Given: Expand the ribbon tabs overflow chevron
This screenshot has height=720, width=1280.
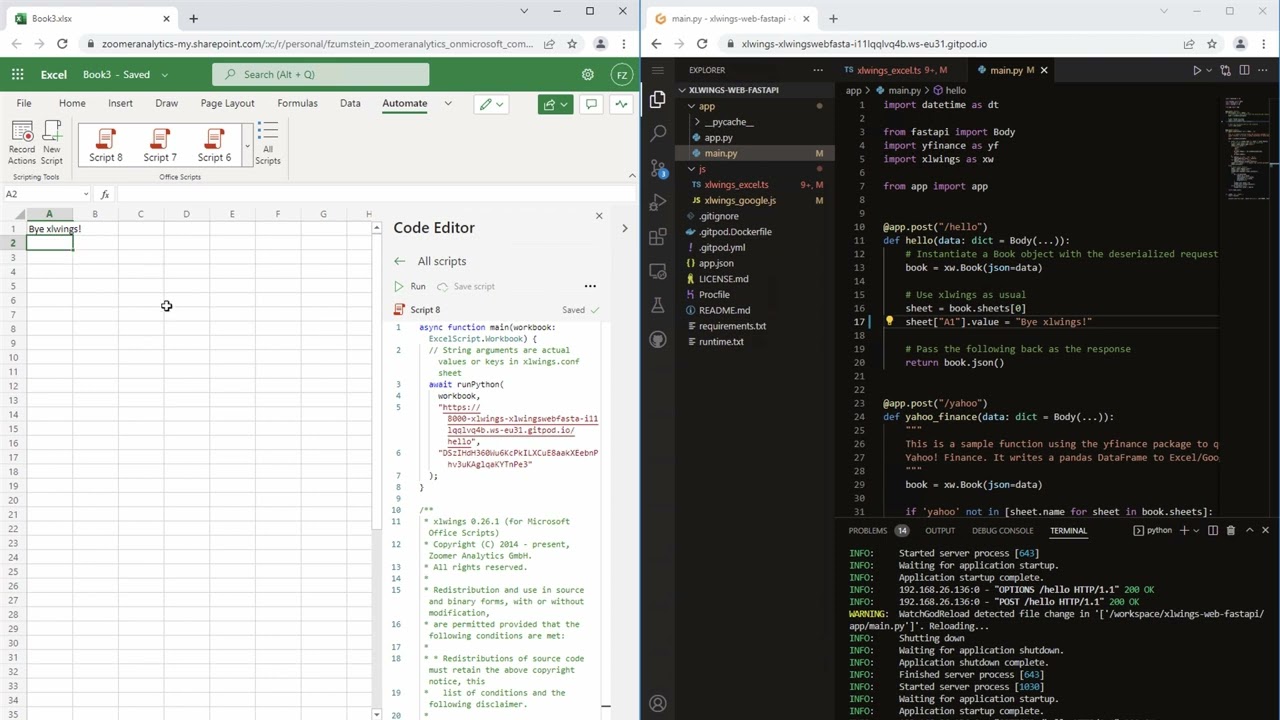Looking at the screenshot, I should (x=448, y=103).
